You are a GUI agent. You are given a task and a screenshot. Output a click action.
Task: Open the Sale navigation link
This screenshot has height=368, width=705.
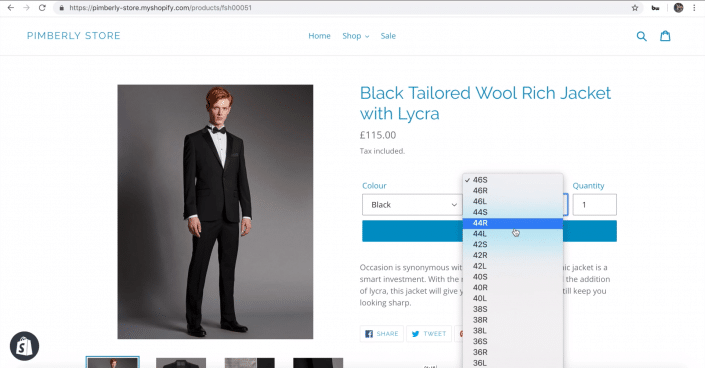click(388, 36)
